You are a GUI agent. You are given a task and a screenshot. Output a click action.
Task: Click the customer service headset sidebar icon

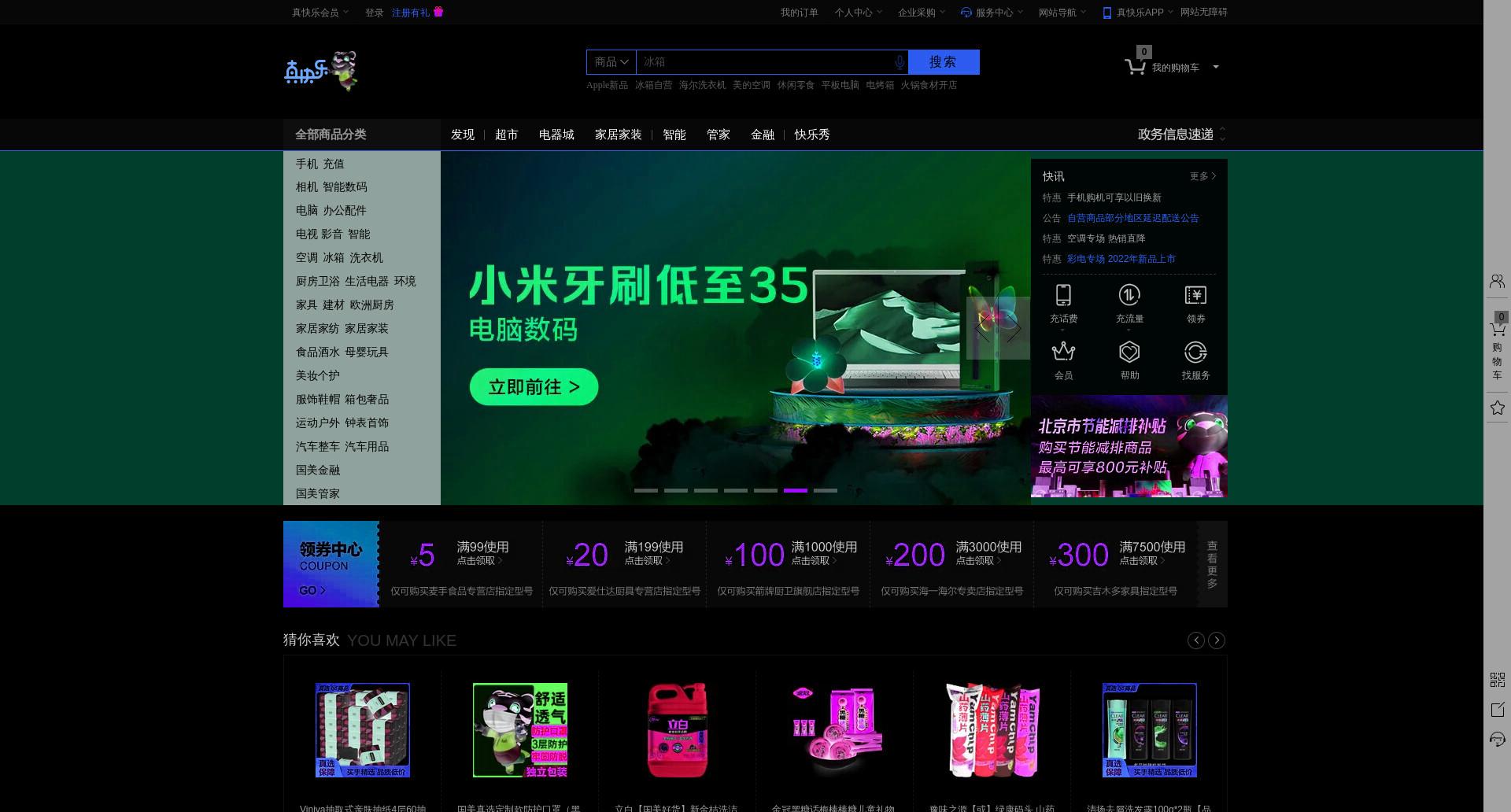[x=1497, y=740]
